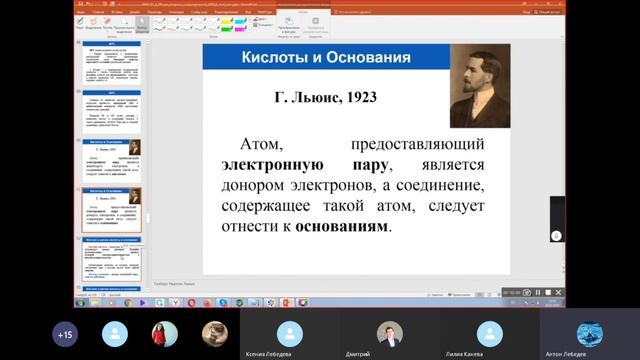
Task: Pick the magenta highlighter pen
Action: [x=240, y=29]
